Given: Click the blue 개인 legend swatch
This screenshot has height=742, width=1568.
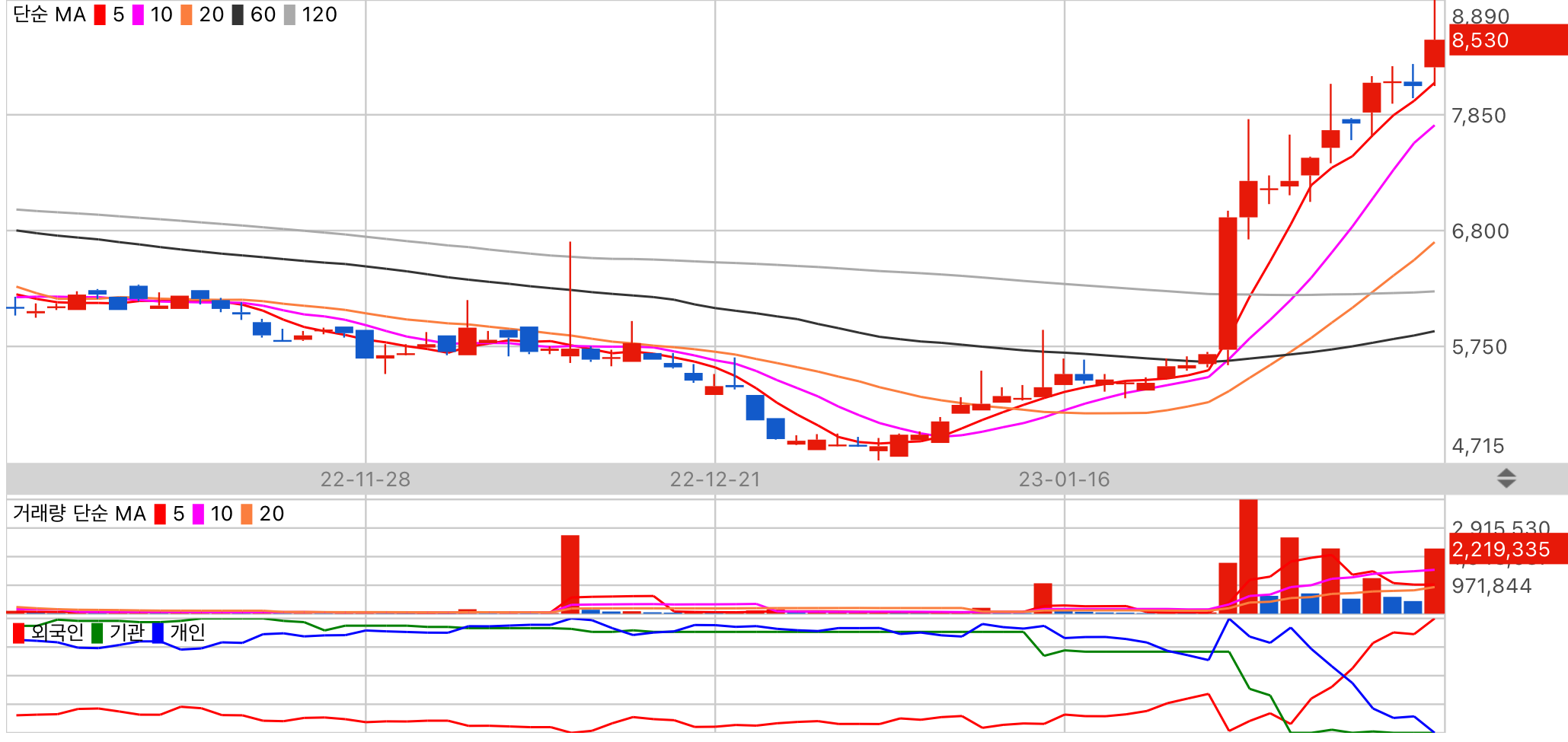Looking at the screenshot, I should pyautogui.click(x=158, y=633).
